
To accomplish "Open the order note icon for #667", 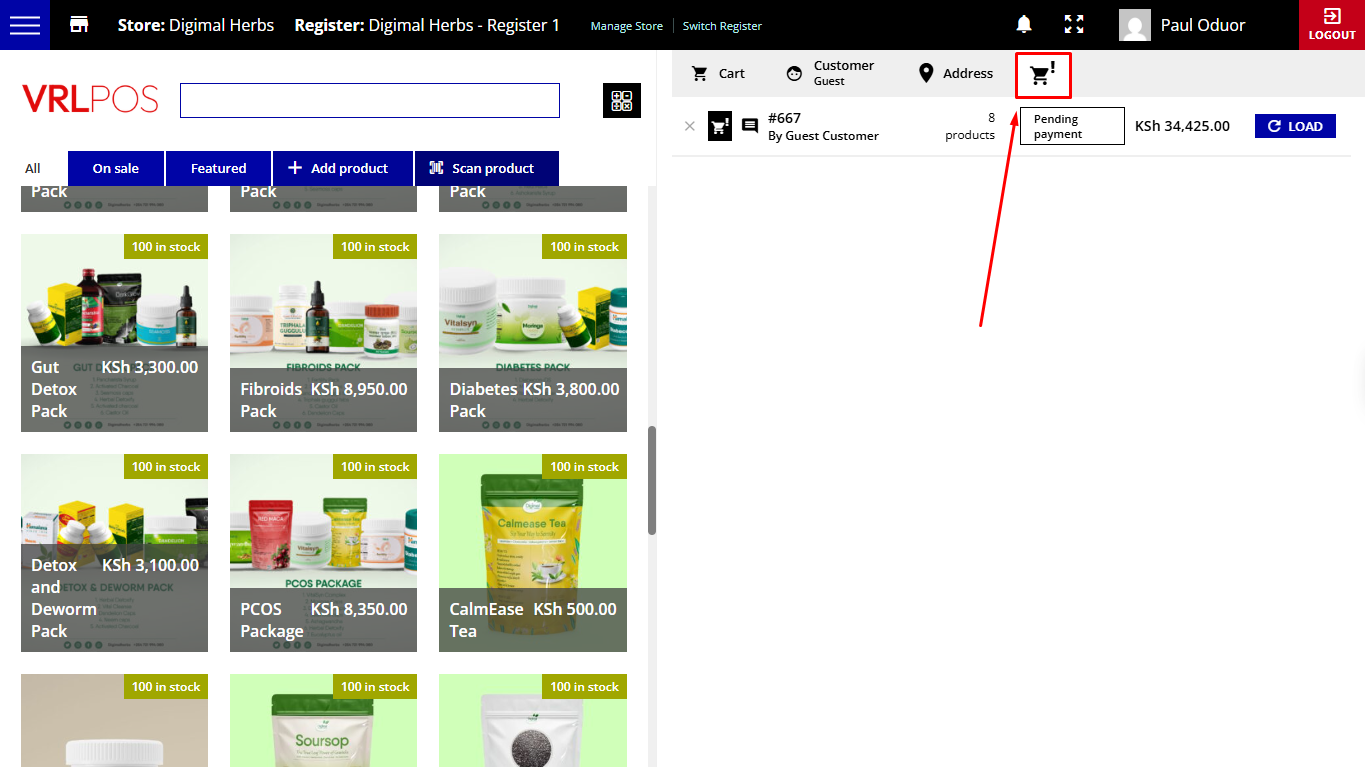I will tap(750, 126).
